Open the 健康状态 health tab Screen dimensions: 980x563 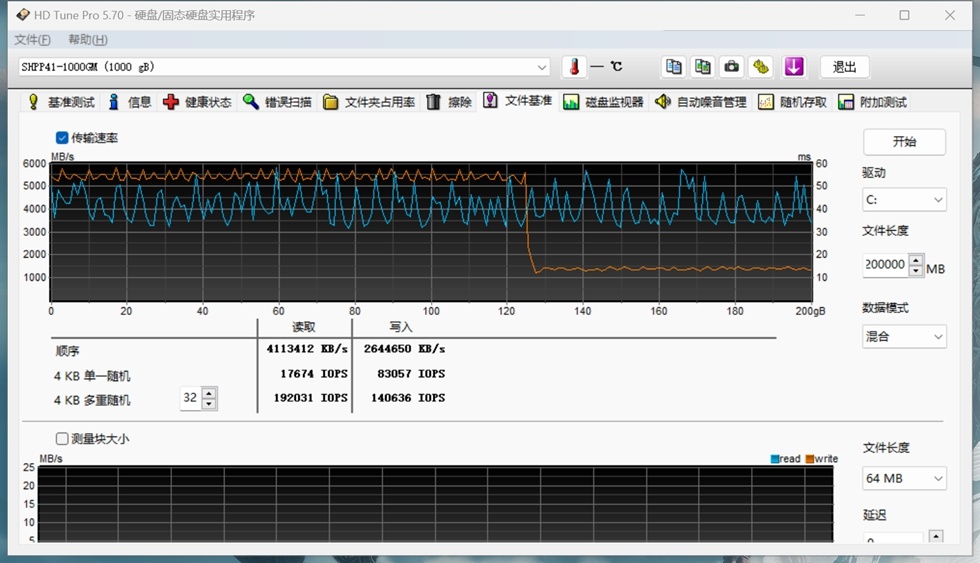point(197,102)
